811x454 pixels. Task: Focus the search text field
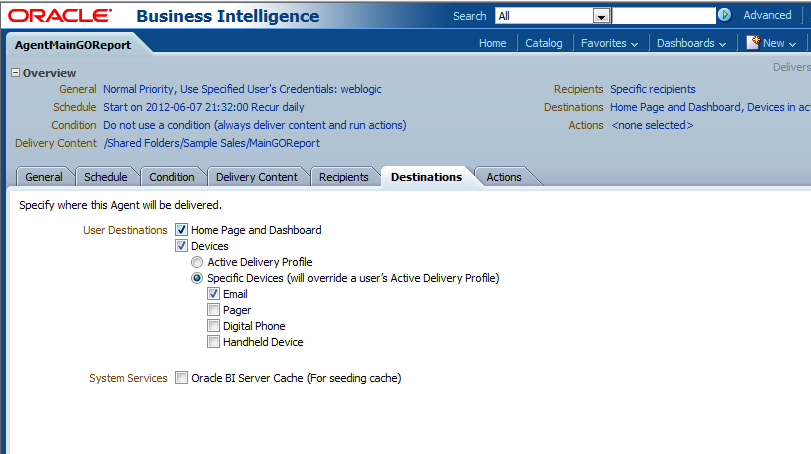coord(664,16)
